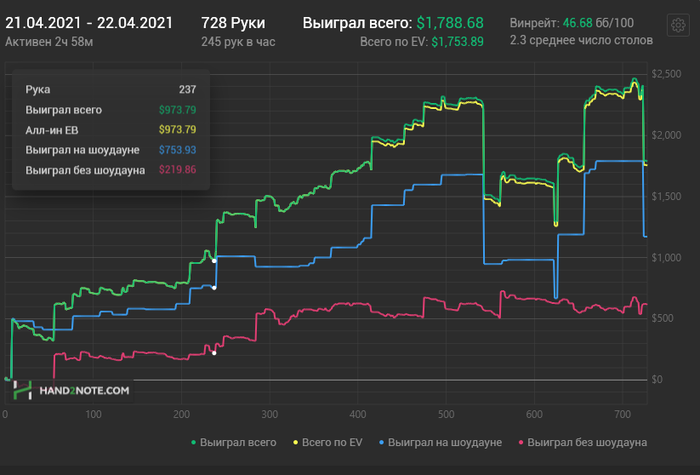Click the 700 x-axis tick label
The image size is (700, 475).
pyautogui.click(x=622, y=414)
